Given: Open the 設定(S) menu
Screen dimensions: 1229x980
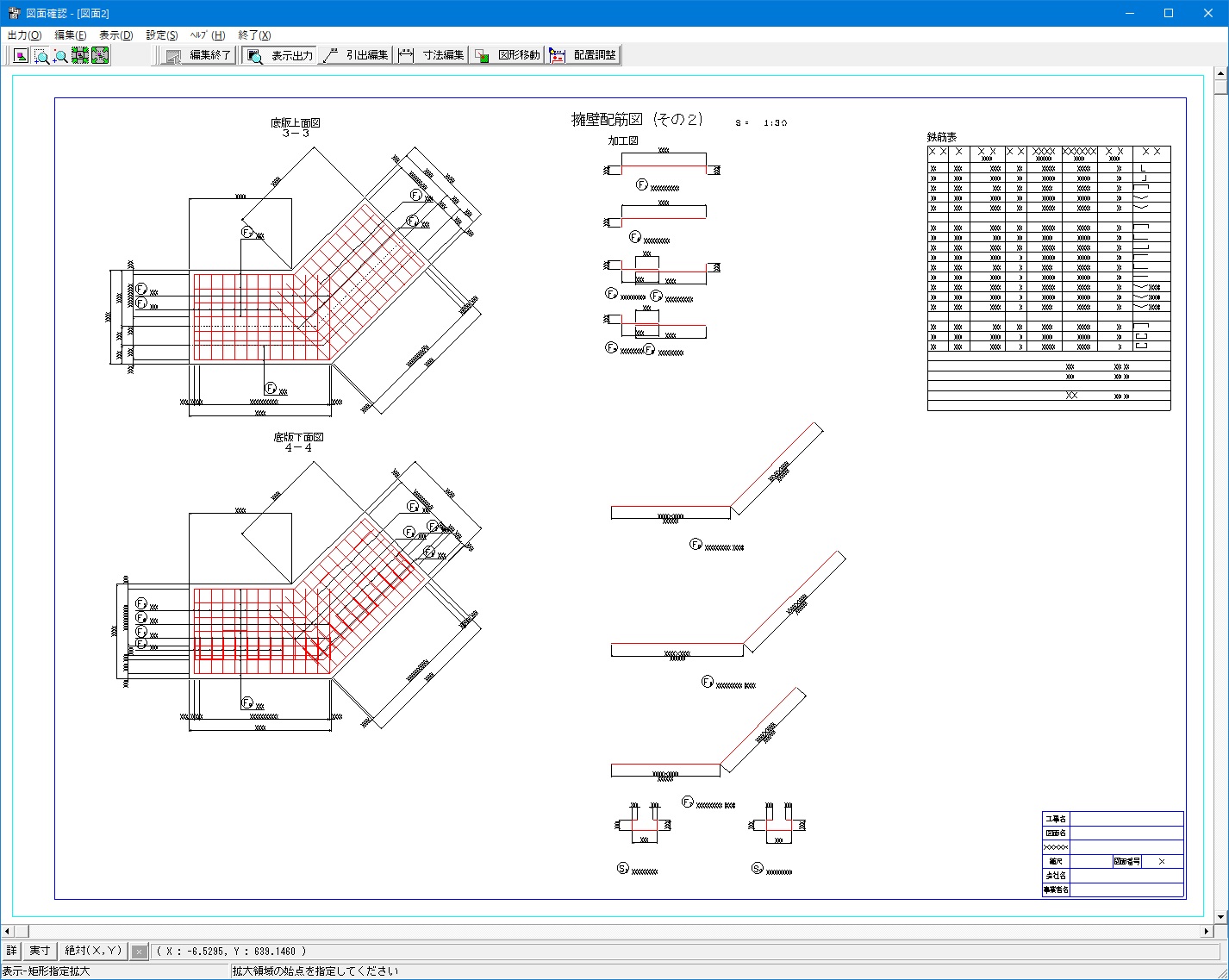Looking at the screenshot, I should (x=162, y=35).
